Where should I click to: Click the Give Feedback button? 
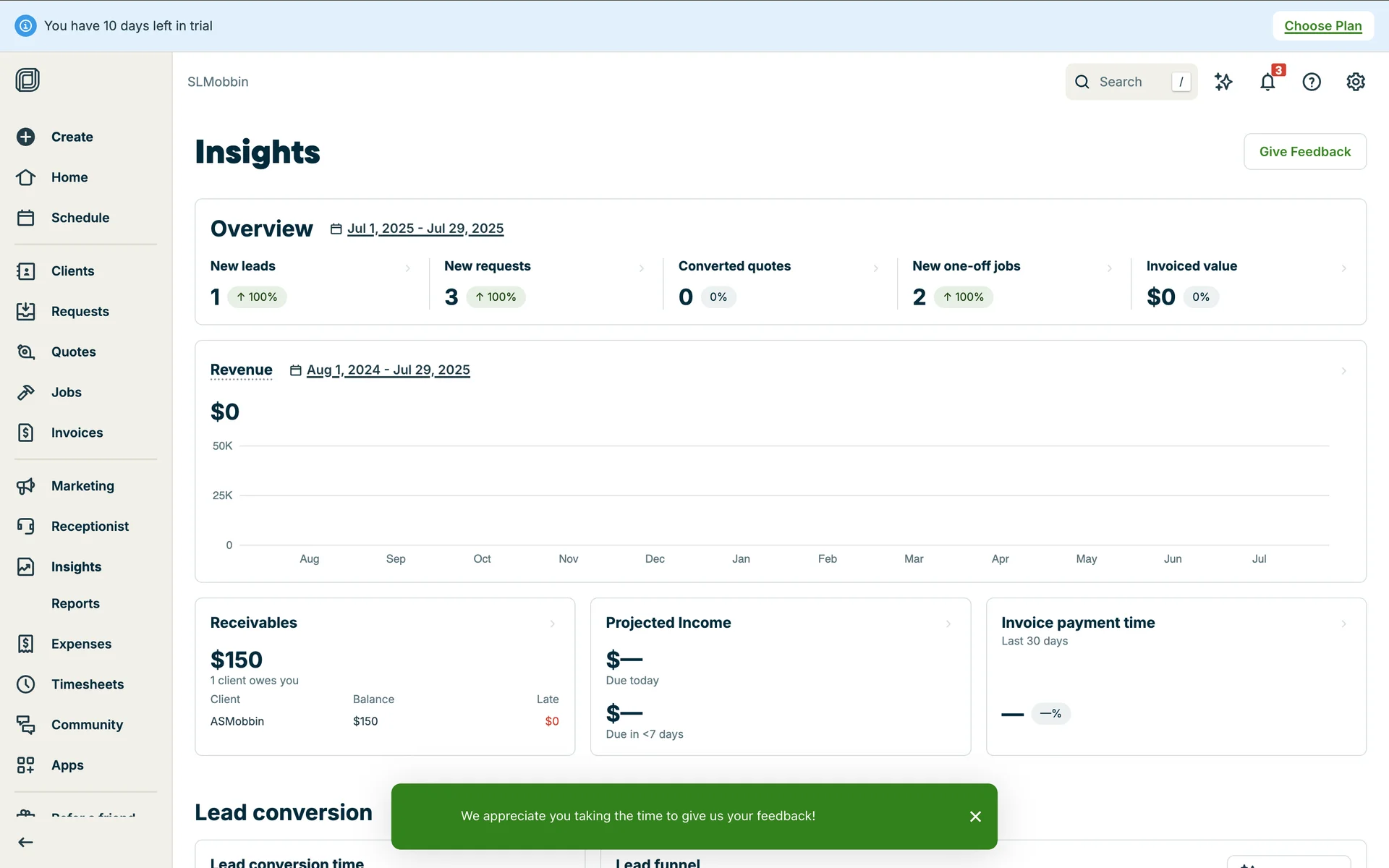1304,151
